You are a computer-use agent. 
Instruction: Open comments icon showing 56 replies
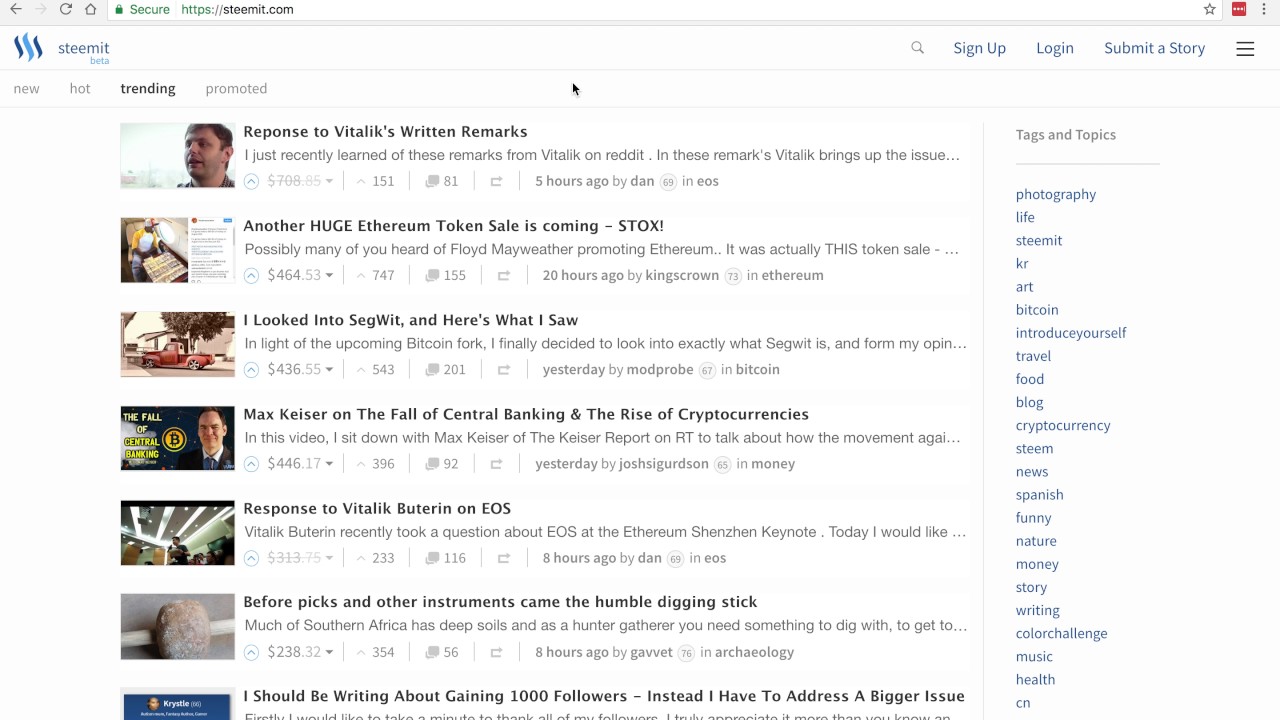[x=432, y=652]
